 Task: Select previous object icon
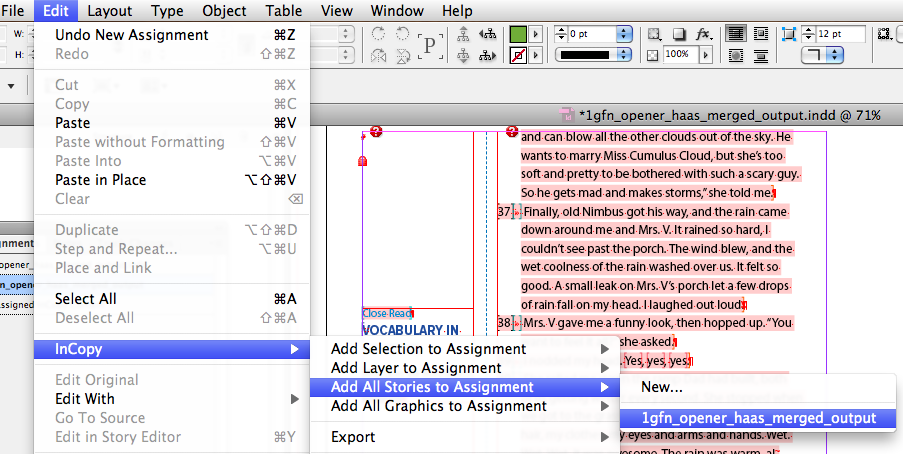click(488, 34)
